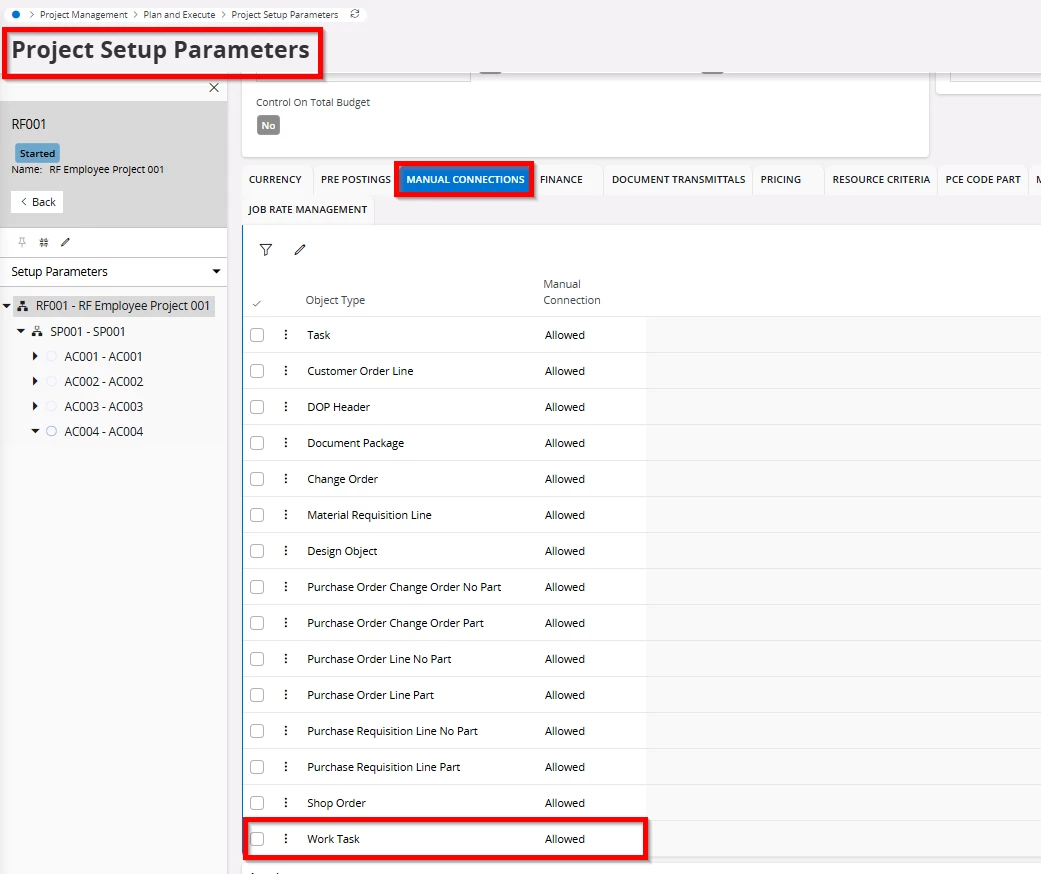
Task: Select AC004 - AC004 tree item
Action: coord(104,431)
